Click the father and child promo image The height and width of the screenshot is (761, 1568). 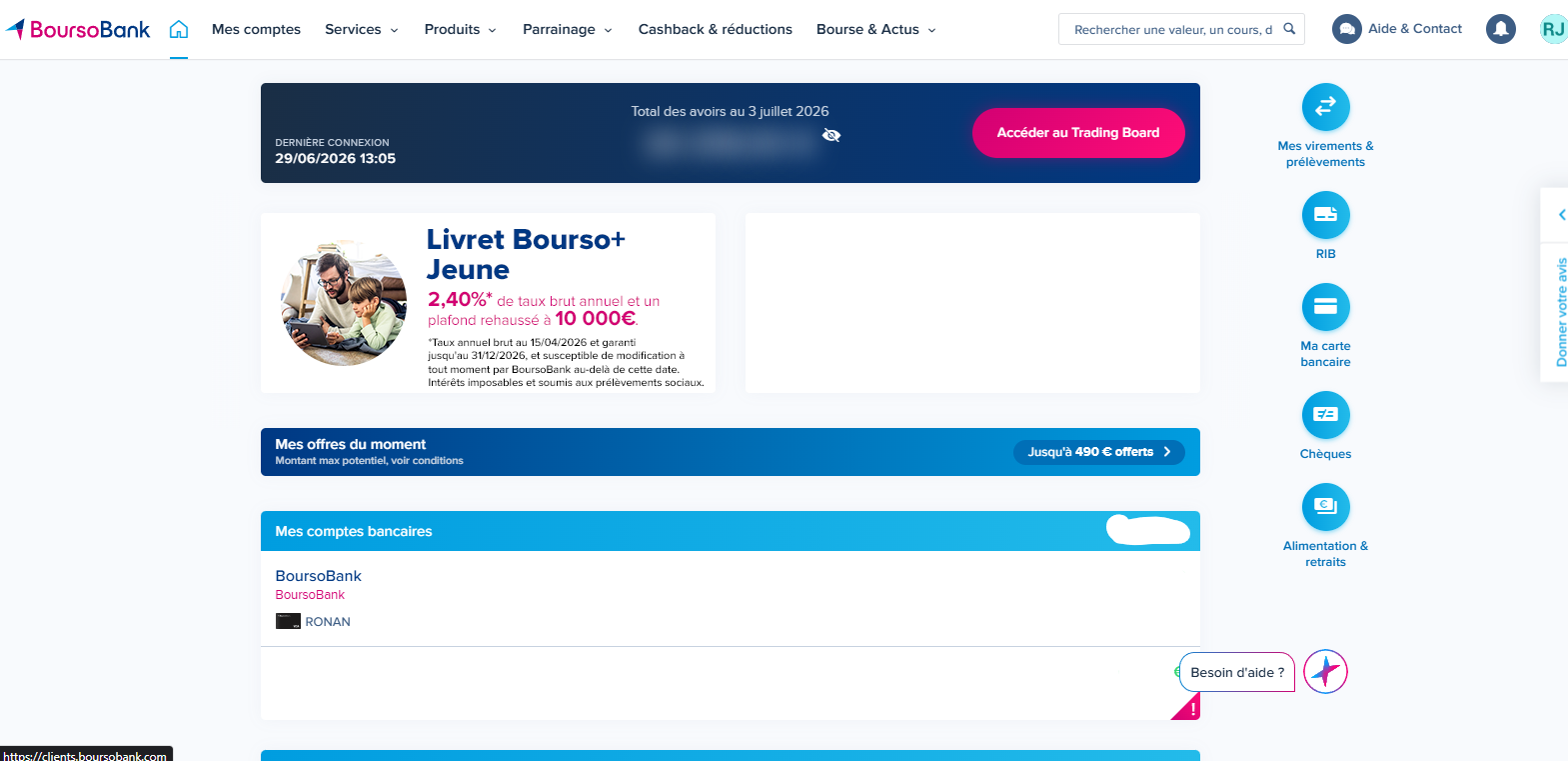point(344,303)
